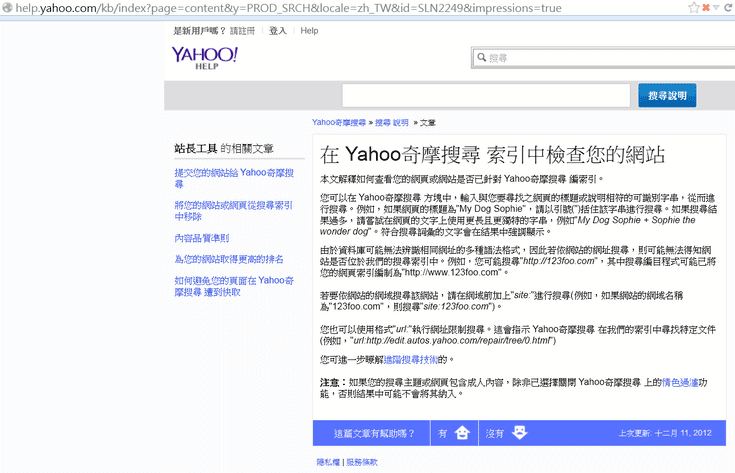Click 上次更新: 十二月 11, 2012 text
The image size is (735, 473).
(x=665, y=433)
